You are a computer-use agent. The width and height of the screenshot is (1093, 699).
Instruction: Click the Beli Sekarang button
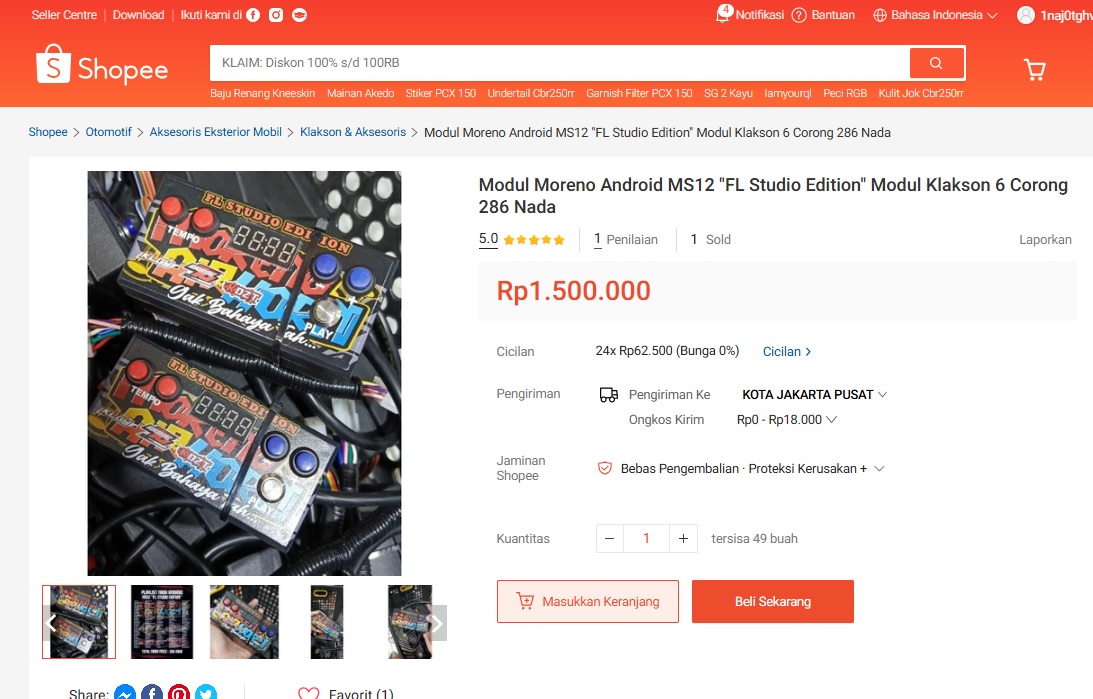coord(772,601)
